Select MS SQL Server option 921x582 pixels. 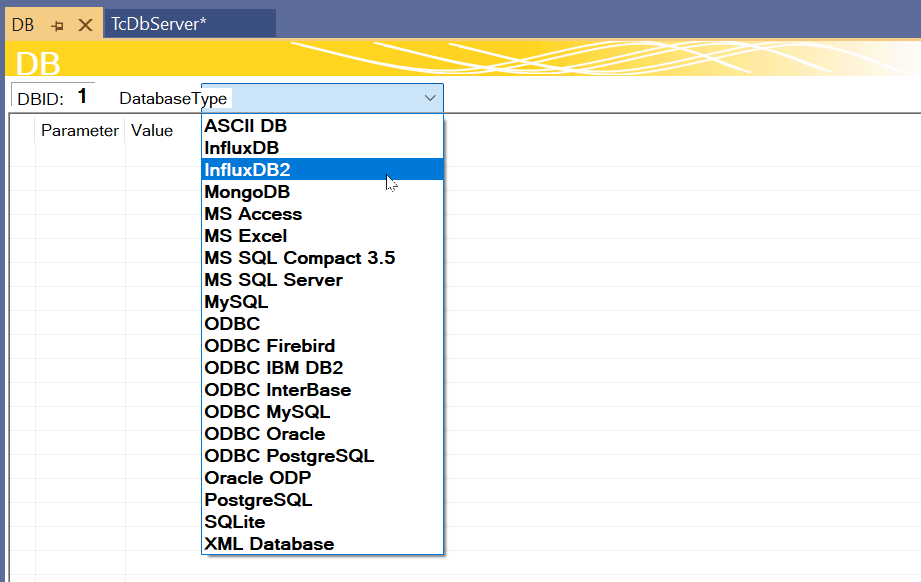click(x=322, y=280)
